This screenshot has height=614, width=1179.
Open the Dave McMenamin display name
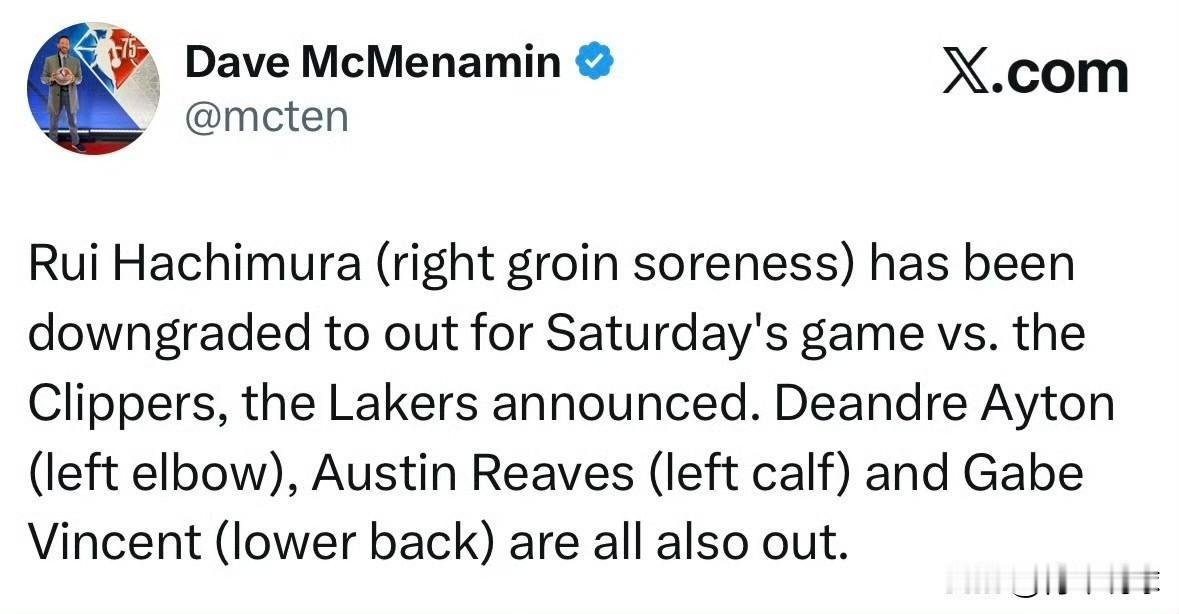pyautogui.click(x=373, y=62)
